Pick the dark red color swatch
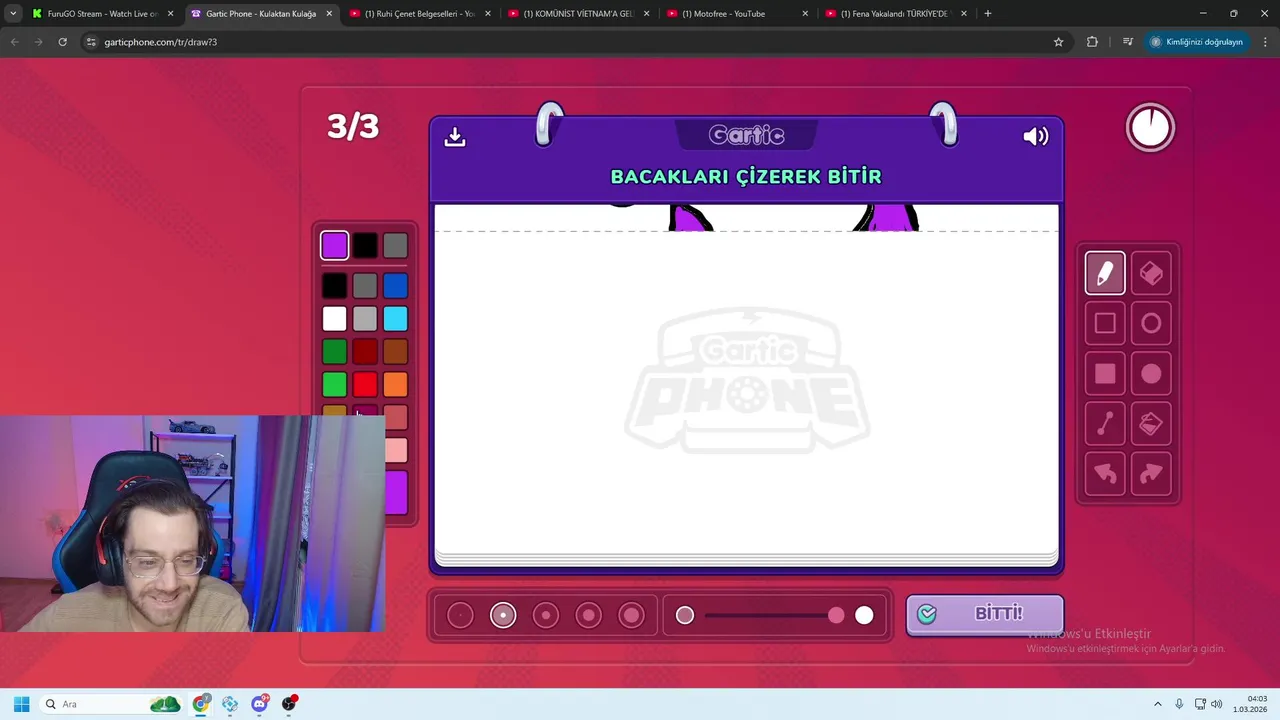The width and height of the screenshot is (1280, 720). [x=365, y=352]
